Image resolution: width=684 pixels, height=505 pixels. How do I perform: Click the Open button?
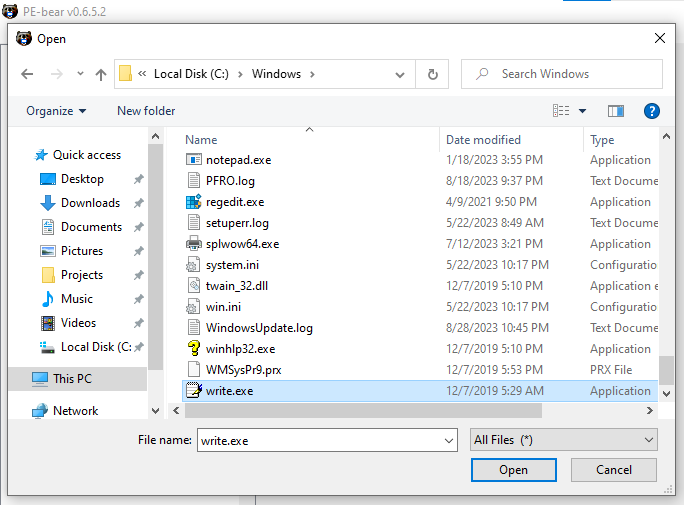[513, 470]
